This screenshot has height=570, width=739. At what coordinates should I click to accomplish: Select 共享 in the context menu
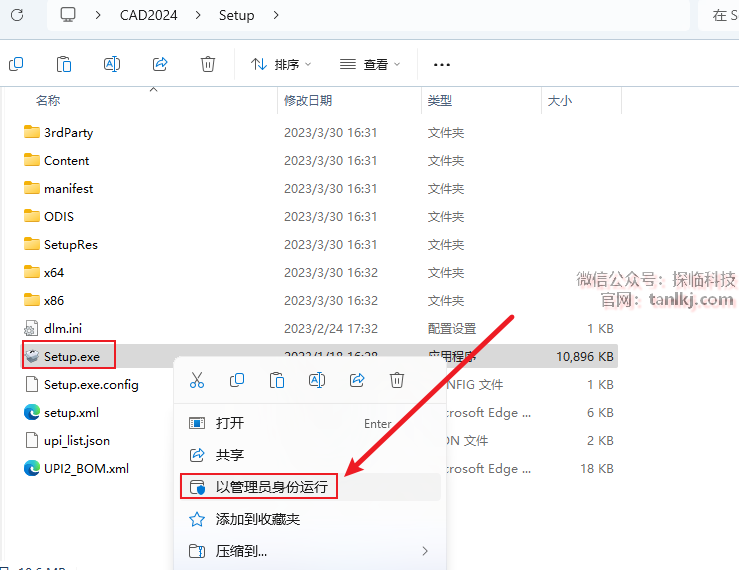click(310, 455)
